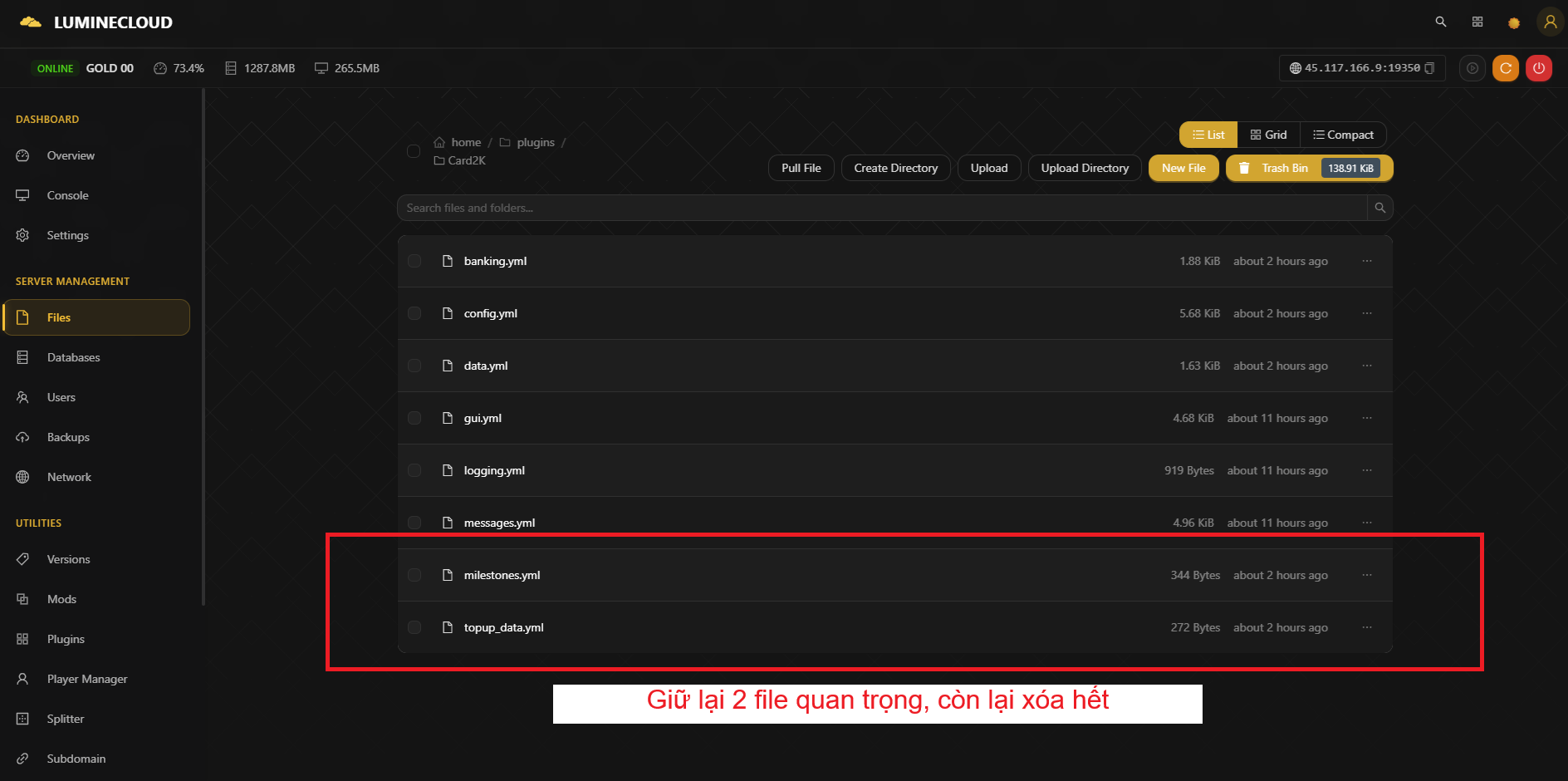This screenshot has height=781, width=1568.
Task: Open the search icon in top bar
Action: (x=1441, y=22)
